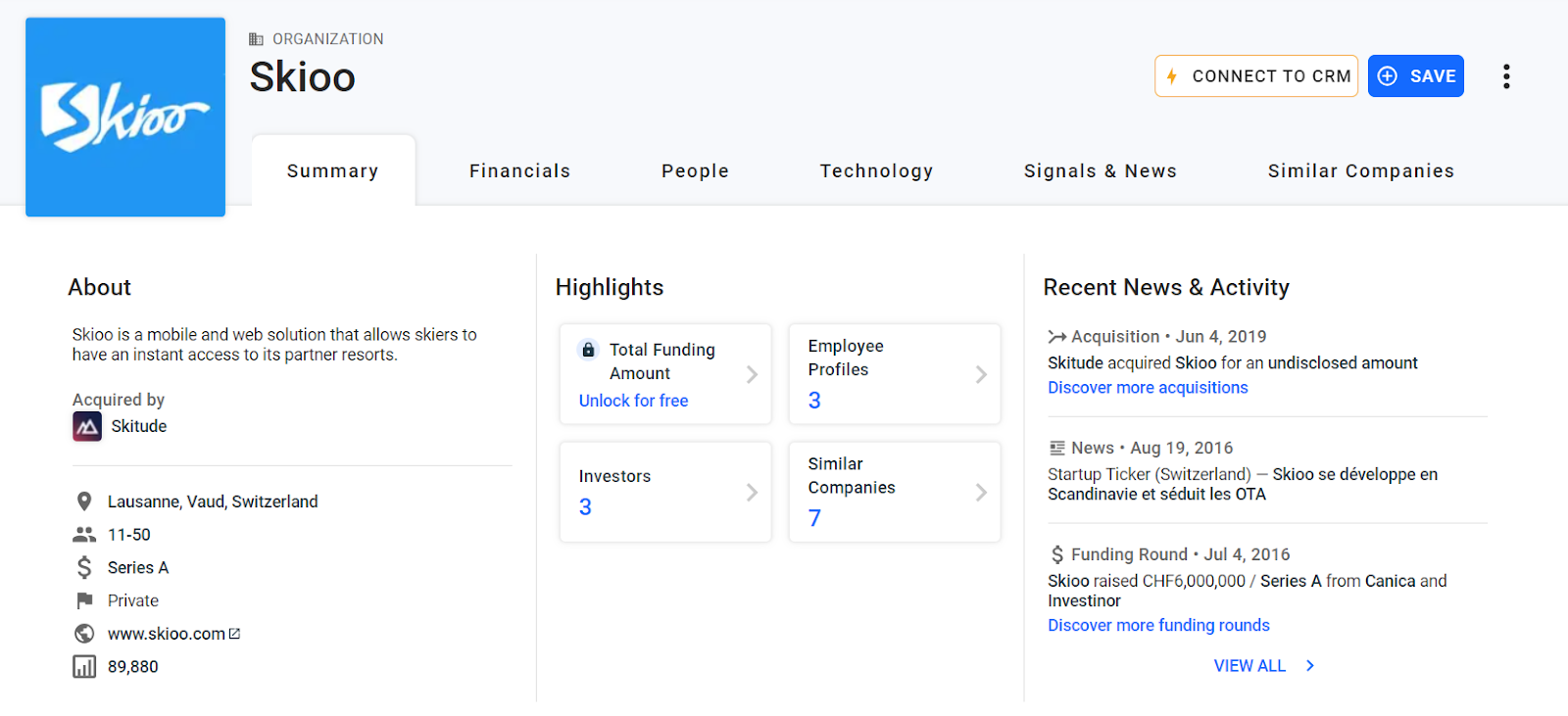This screenshot has width=1568, height=716.
Task: Open the Discover more acquisitions link
Action: 1148,388
